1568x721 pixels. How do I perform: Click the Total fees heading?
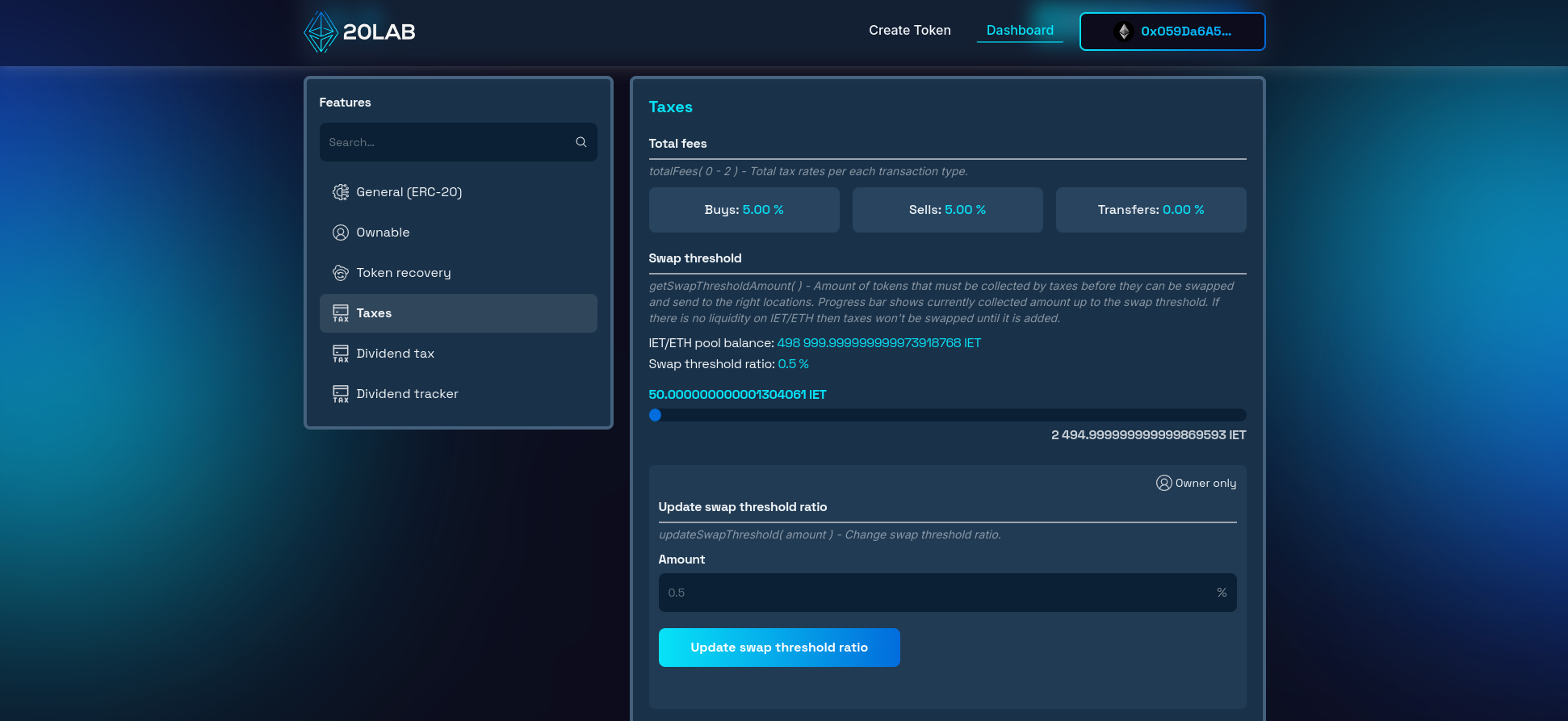(x=677, y=144)
